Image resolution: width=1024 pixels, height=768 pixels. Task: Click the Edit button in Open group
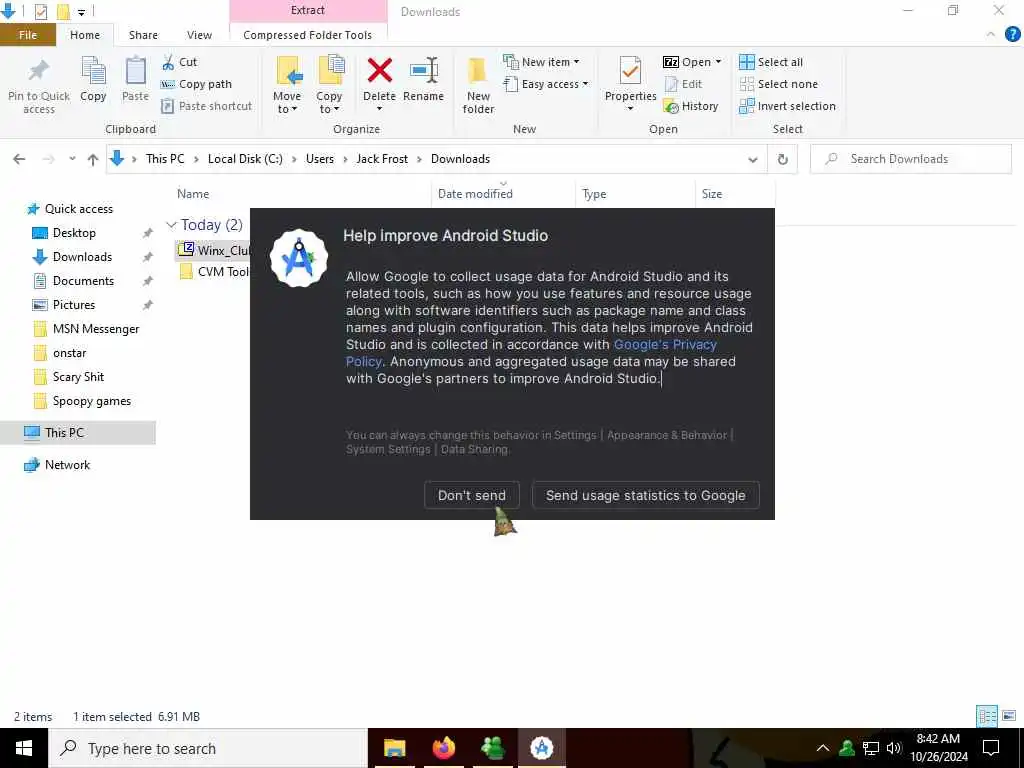tap(683, 84)
